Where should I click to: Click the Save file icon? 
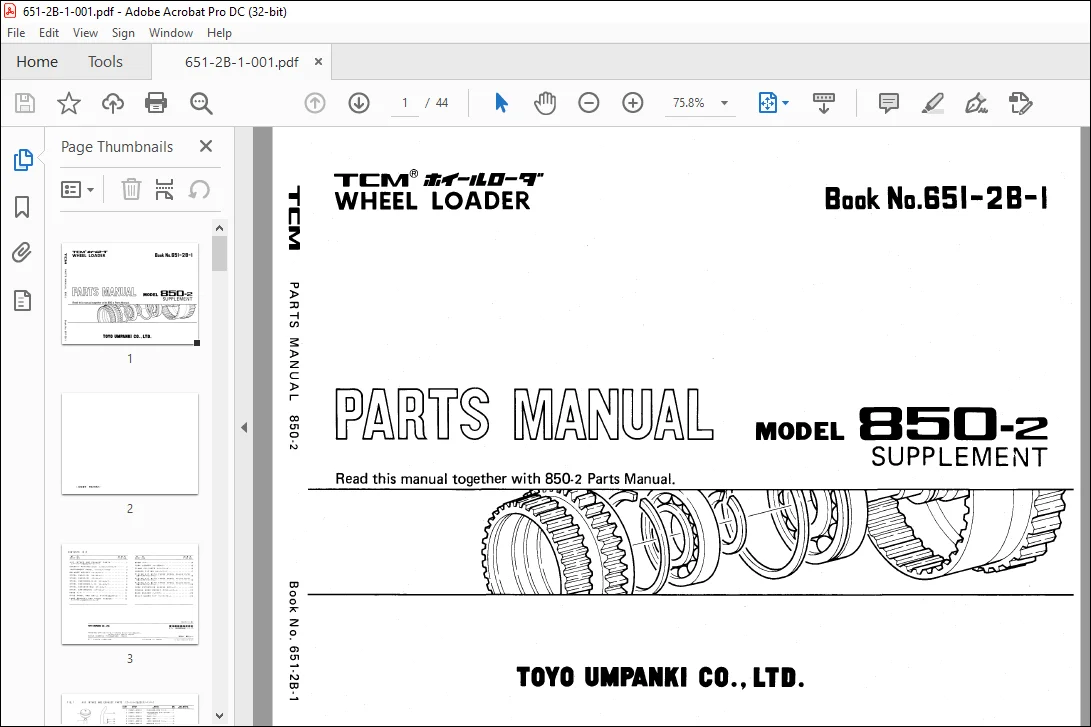(x=25, y=103)
